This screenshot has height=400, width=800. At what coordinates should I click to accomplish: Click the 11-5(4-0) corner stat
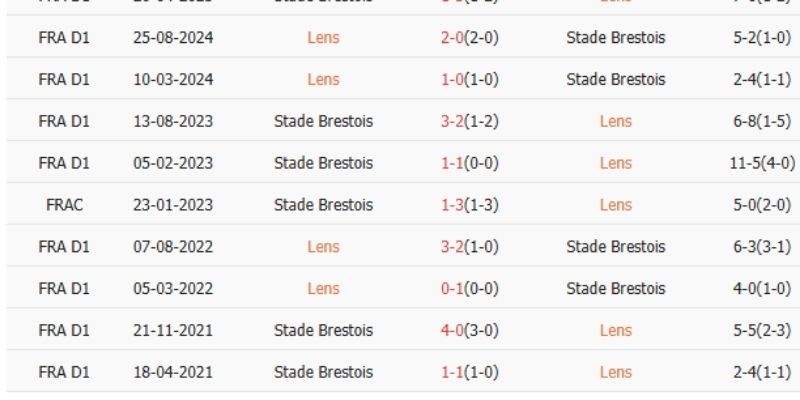[762, 164]
